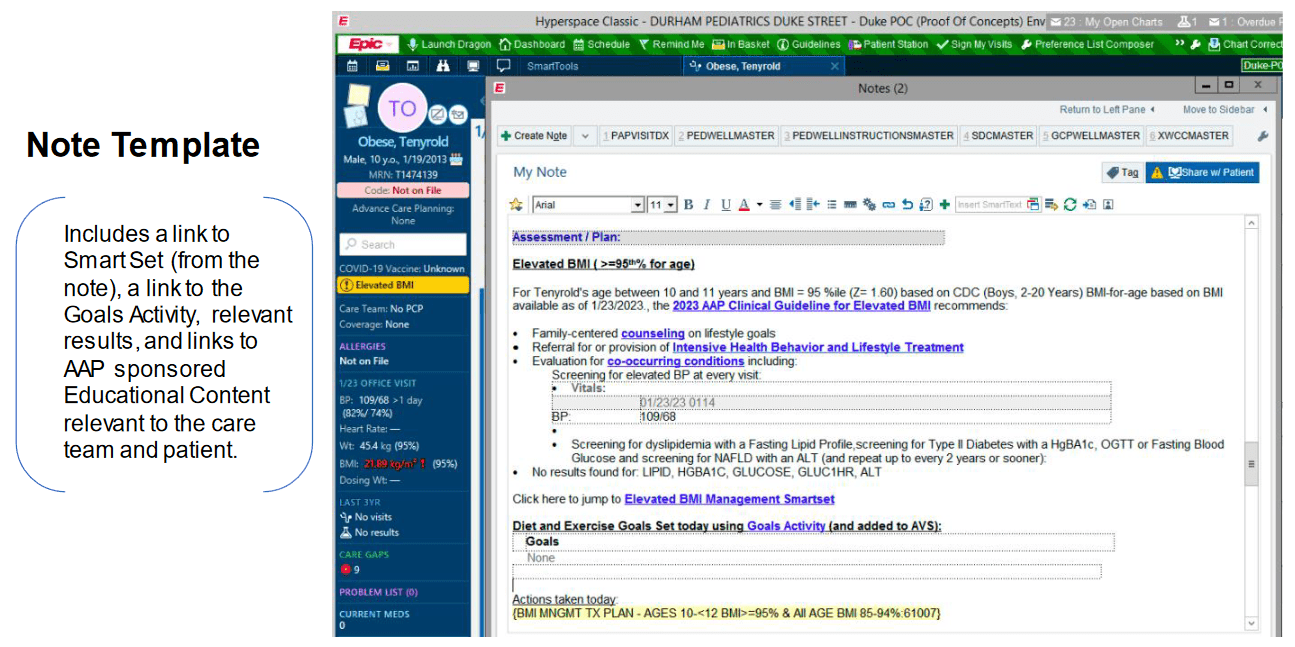Click the wrench icon in the green toolbar
1295x647 pixels.
1195,44
